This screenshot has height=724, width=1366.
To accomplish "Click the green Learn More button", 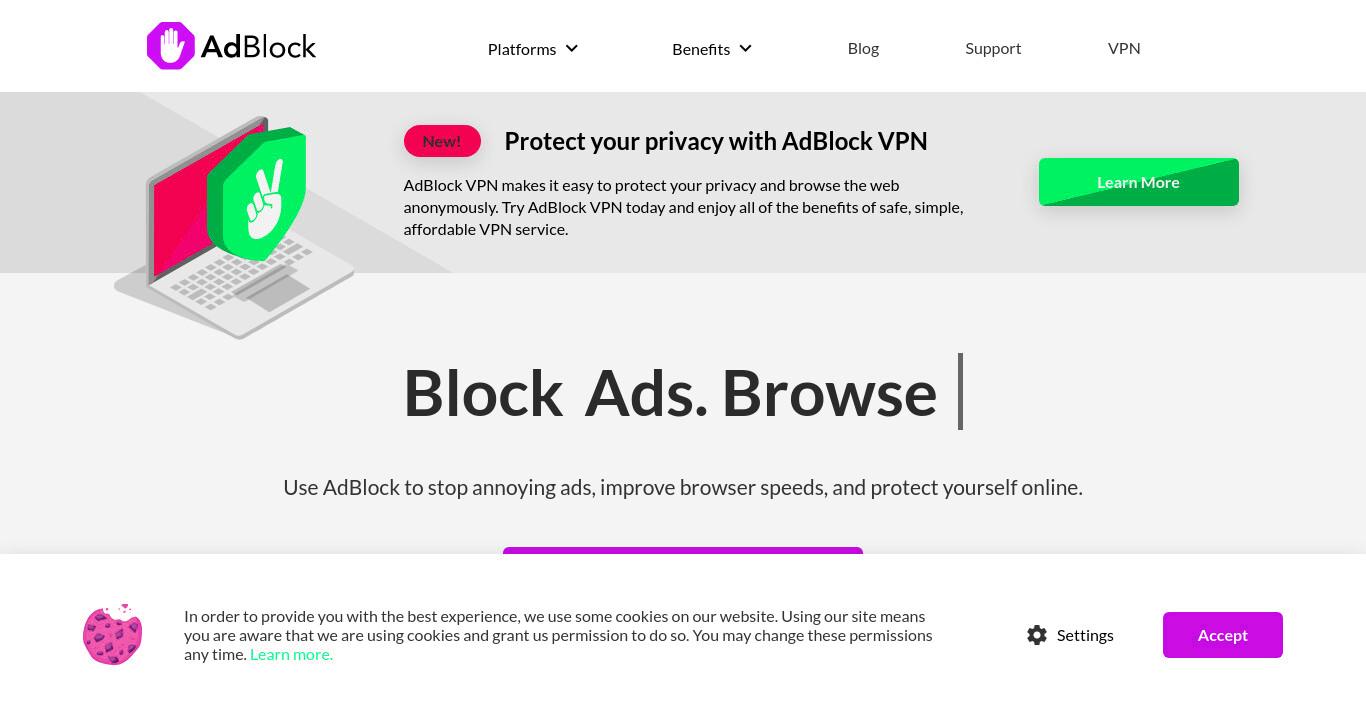I will pos(1139,182).
